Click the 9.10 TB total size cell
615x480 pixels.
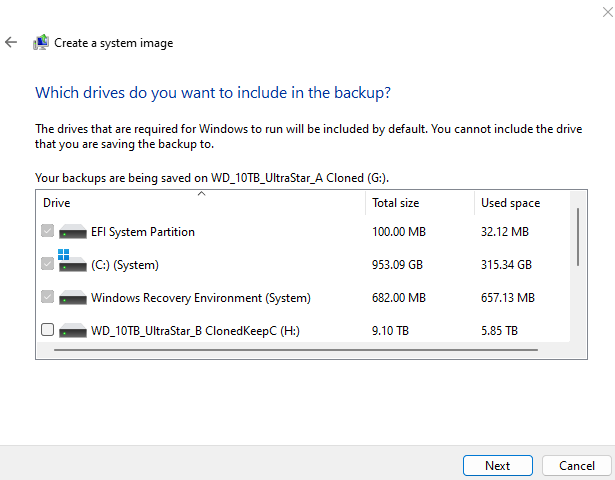point(390,331)
